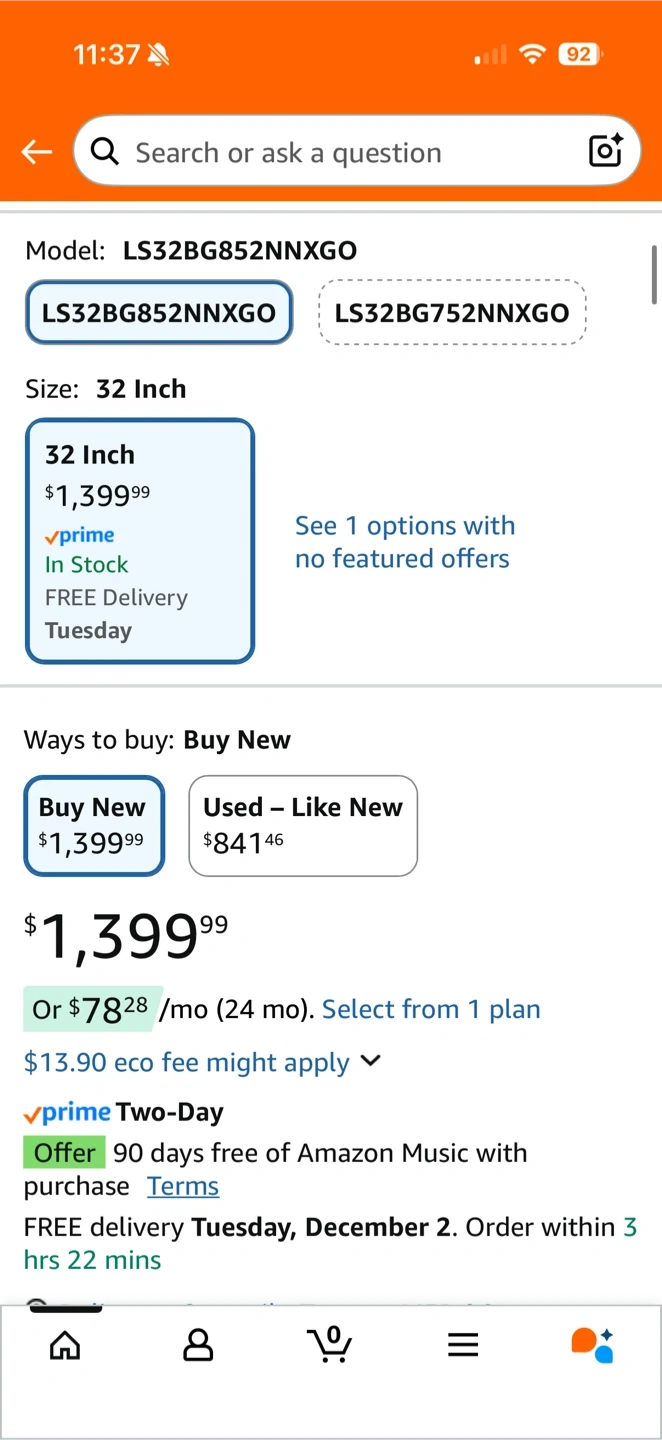Open Select from 1 plan link
Viewport: 662px width, 1440px height.
tap(431, 1010)
